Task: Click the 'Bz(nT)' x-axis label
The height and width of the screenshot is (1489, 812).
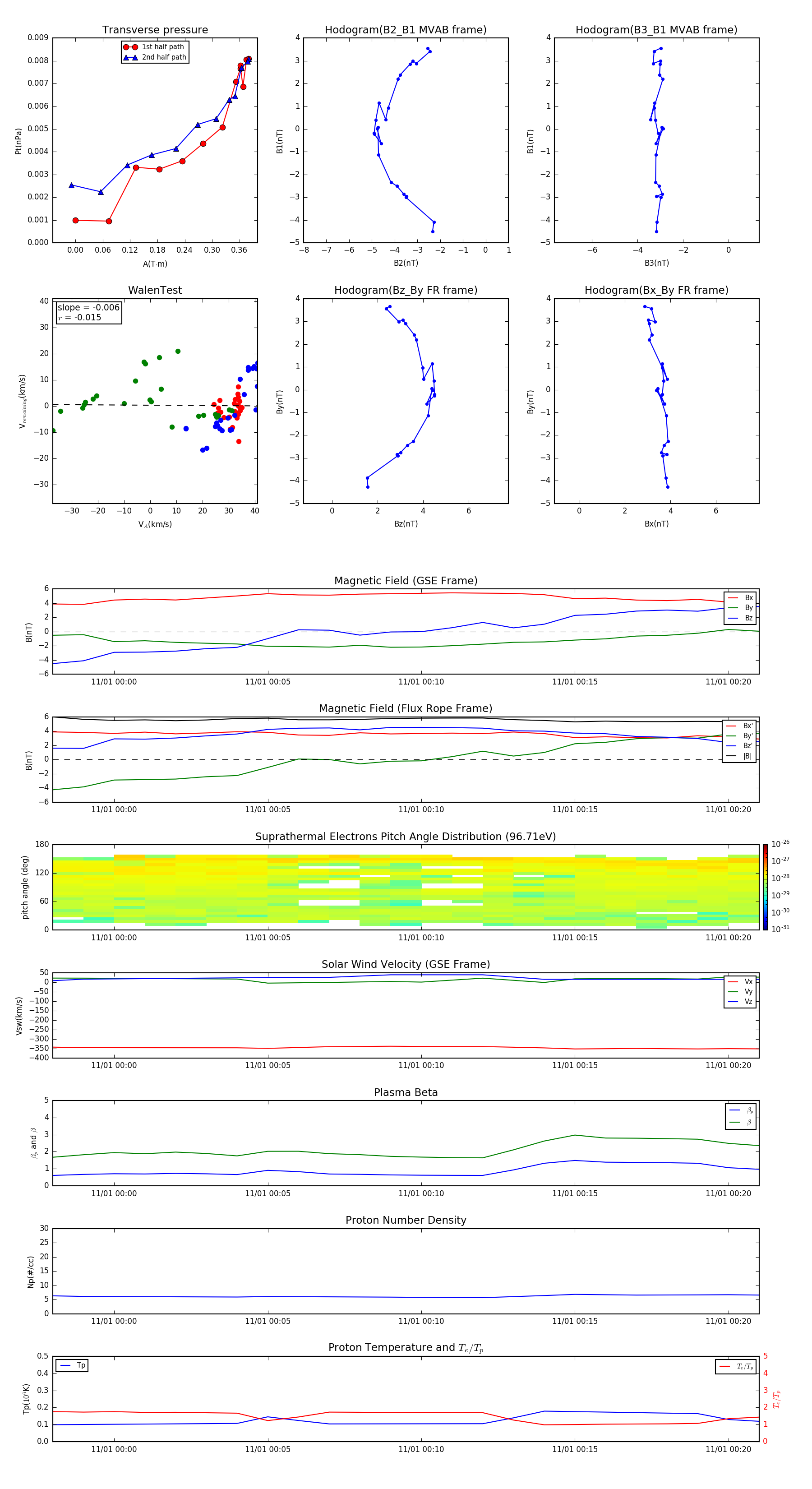Action: (x=406, y=524)
